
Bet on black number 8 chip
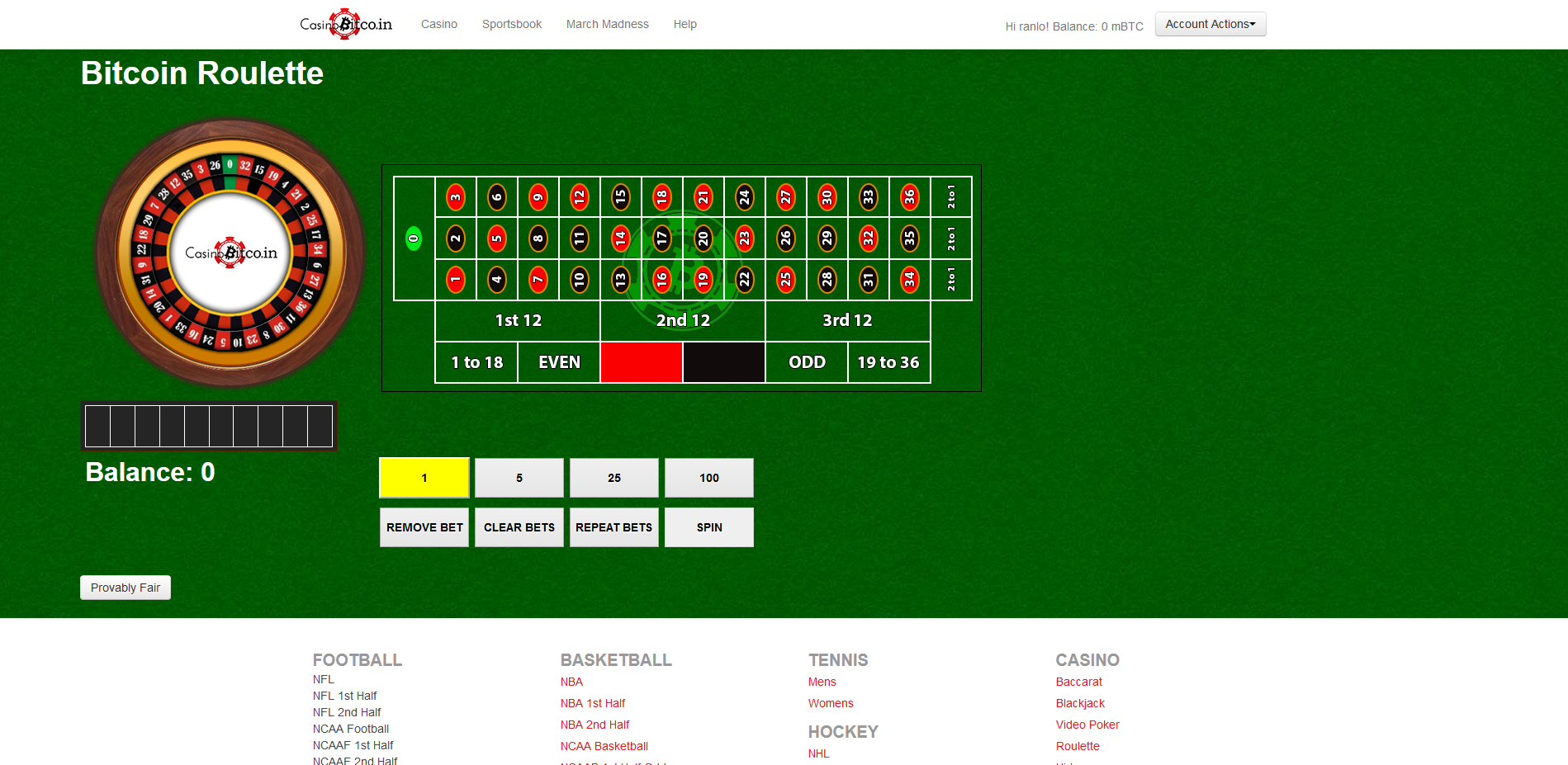point(538,238)
